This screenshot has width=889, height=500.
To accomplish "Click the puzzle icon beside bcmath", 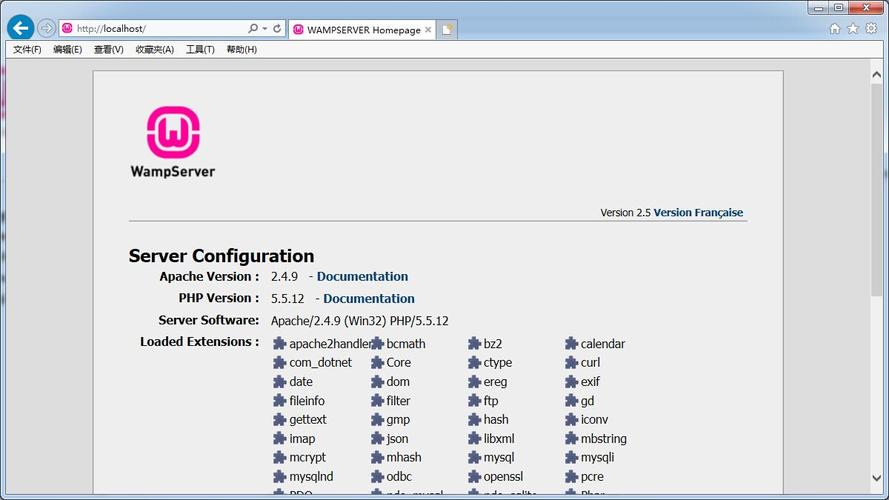I will (x=377, y=344).
